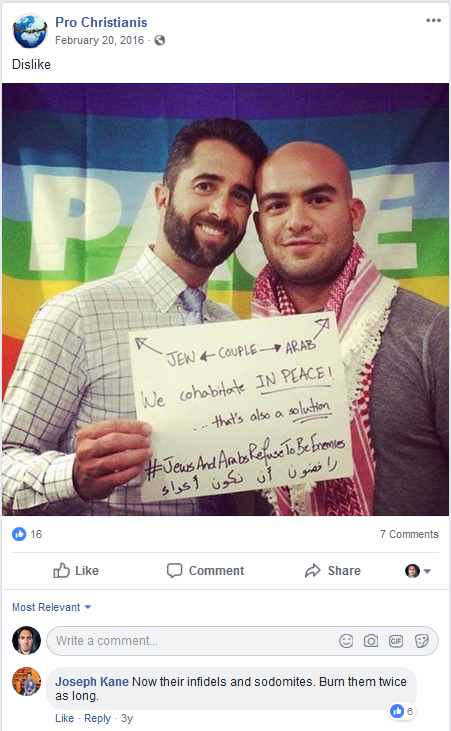451x731 pixels.
Task: Click the Comment button
Action: click(206, 571)
